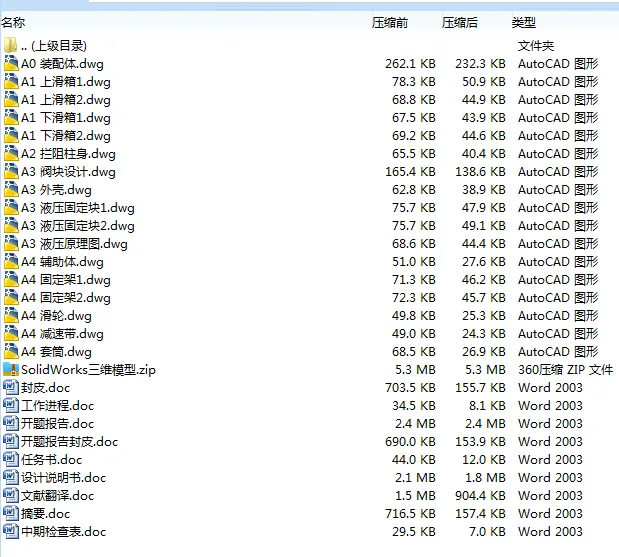Click the A4 套筒.dwg file icon

pos(11,351)
